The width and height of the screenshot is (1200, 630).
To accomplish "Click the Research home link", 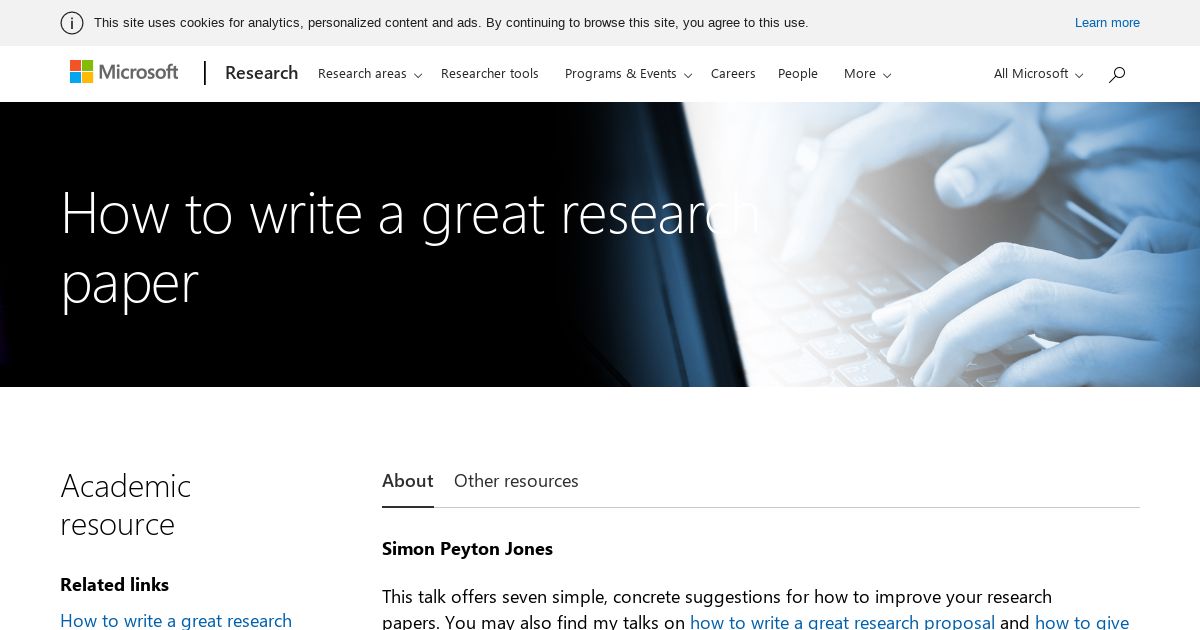I will click(x=261, y=73).
